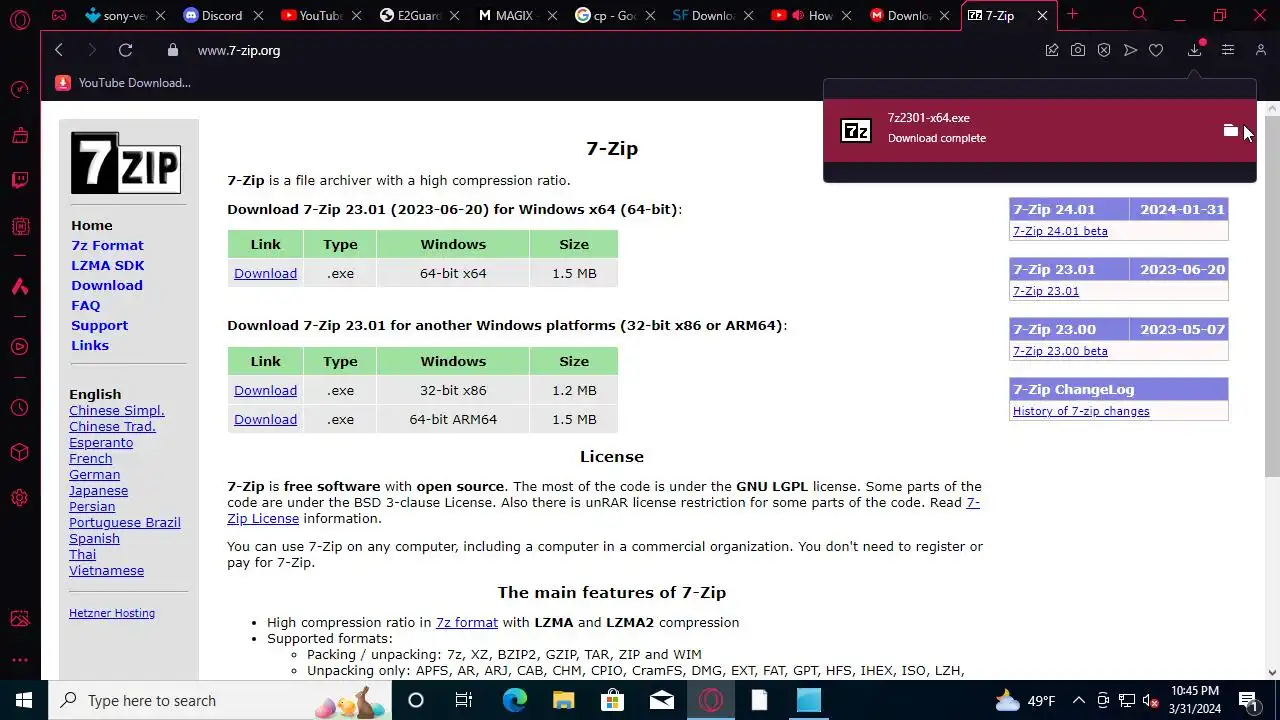
Task: Open GX Control speedometer in sidebar
Action: [20, 90]
